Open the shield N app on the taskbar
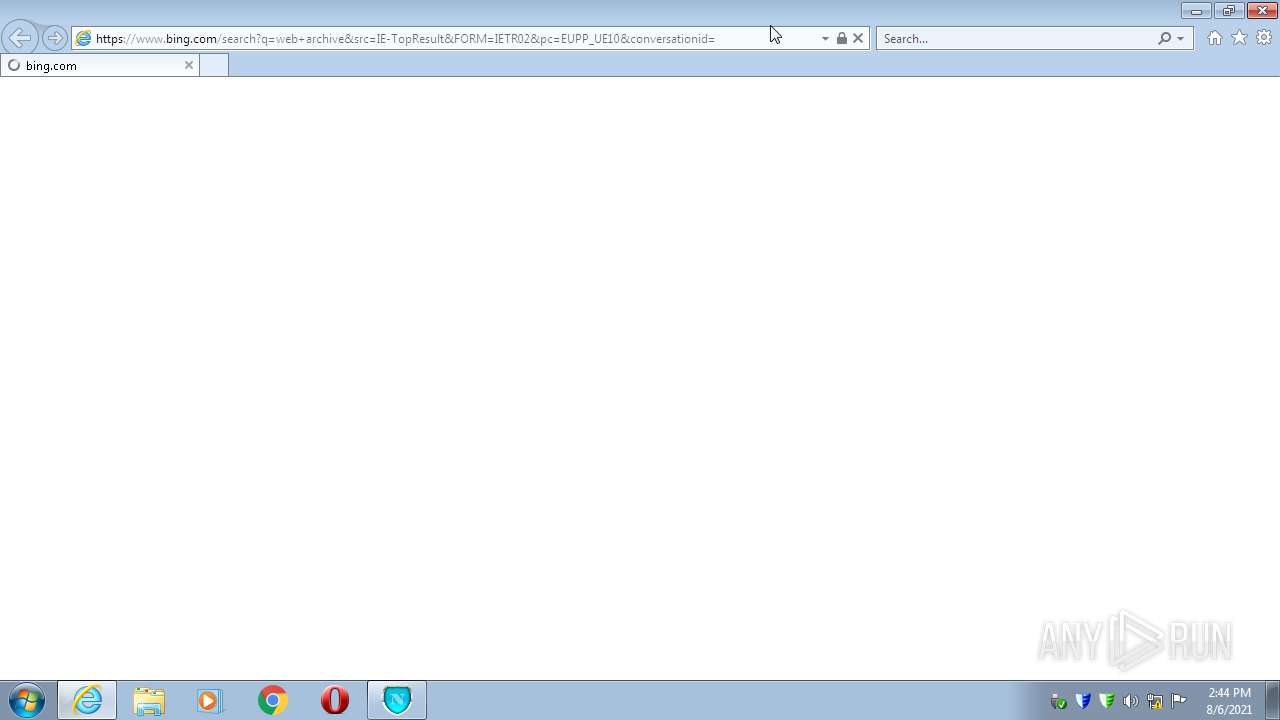Screen dimensions: 1280x720 pyautogui.click(x=397, y=700)
